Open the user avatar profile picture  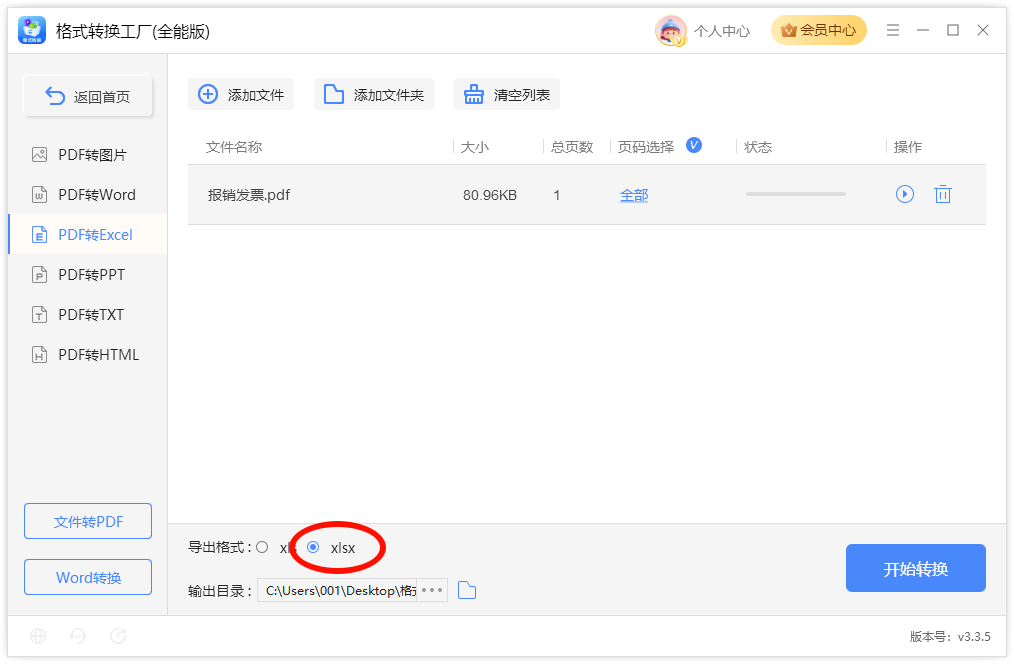point(671,30)
